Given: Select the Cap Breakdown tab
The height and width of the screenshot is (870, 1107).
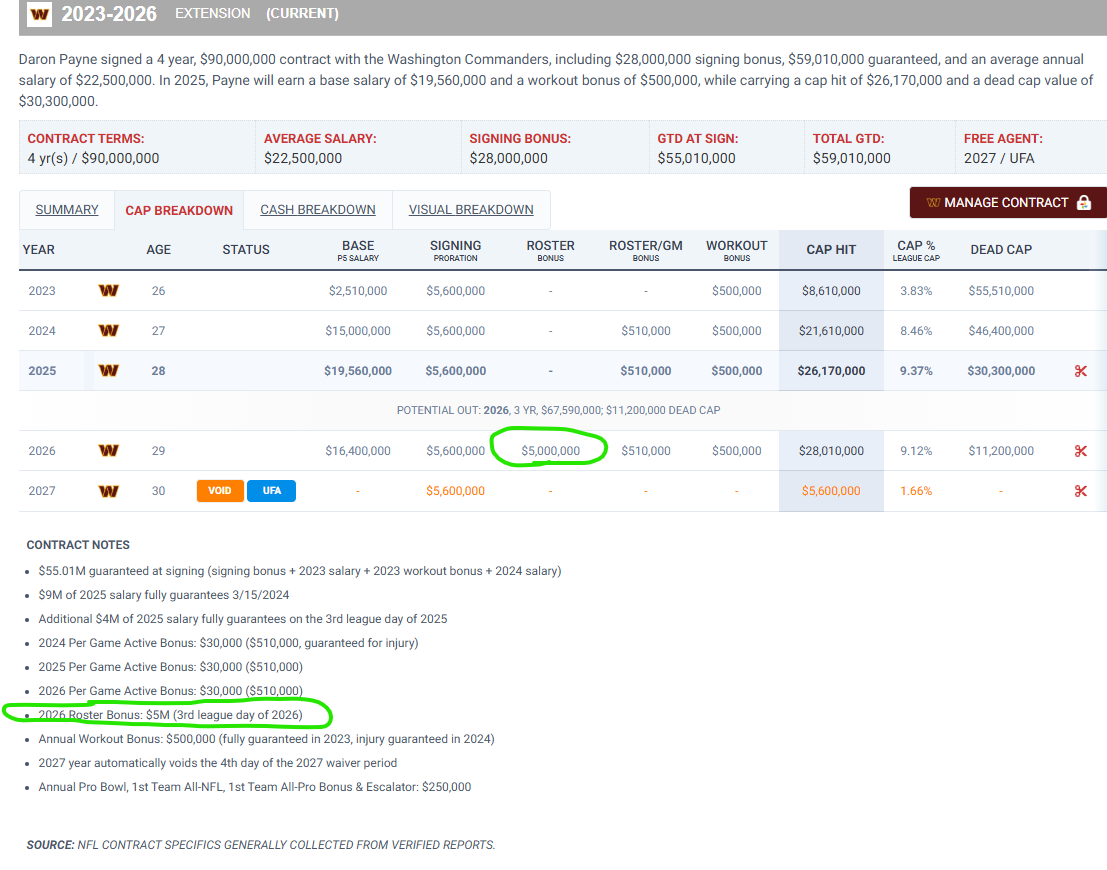Looking at the screenshot, I should 179,210.
